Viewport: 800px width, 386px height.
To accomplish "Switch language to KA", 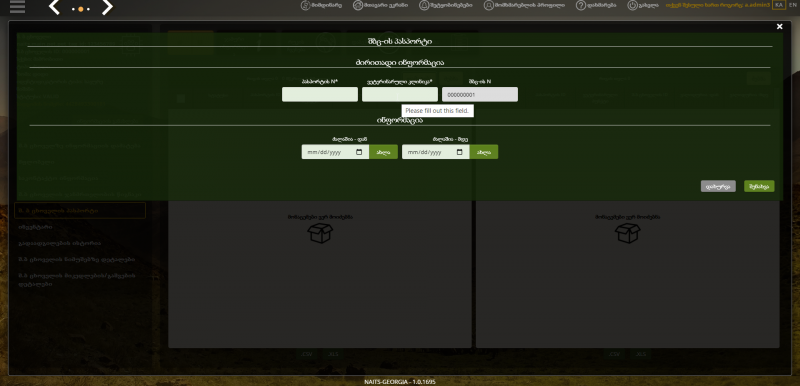I will [x=778, y=5].
